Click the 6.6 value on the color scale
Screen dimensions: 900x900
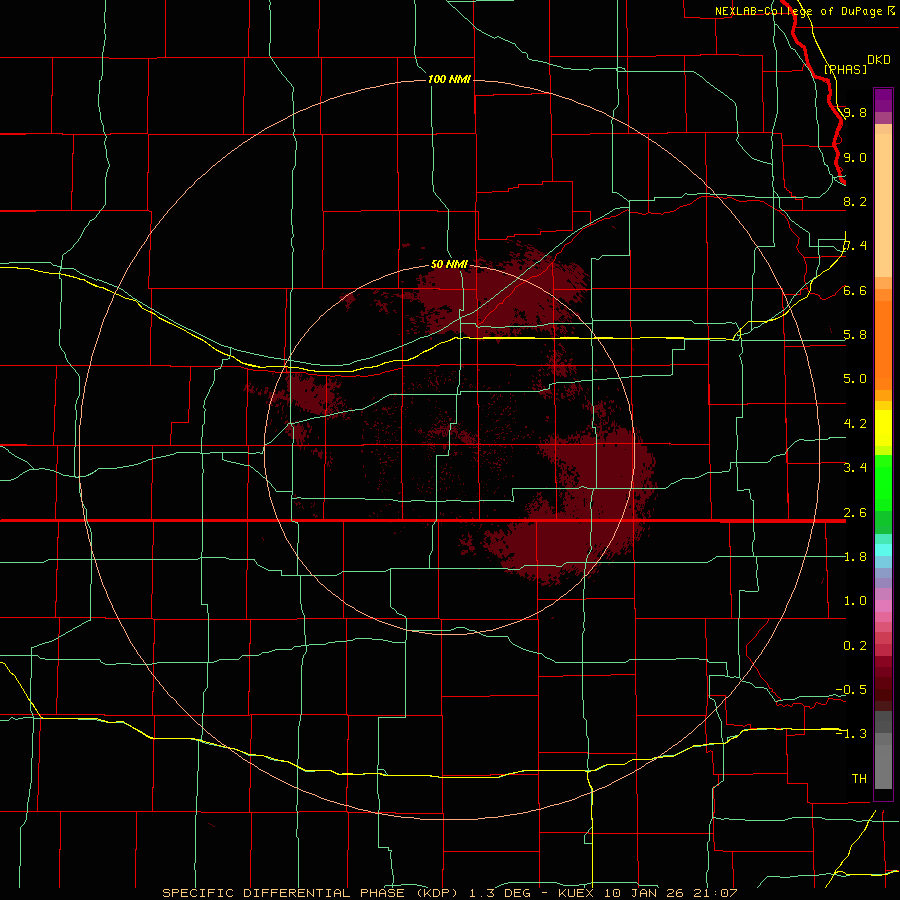(x=855, y=290)
